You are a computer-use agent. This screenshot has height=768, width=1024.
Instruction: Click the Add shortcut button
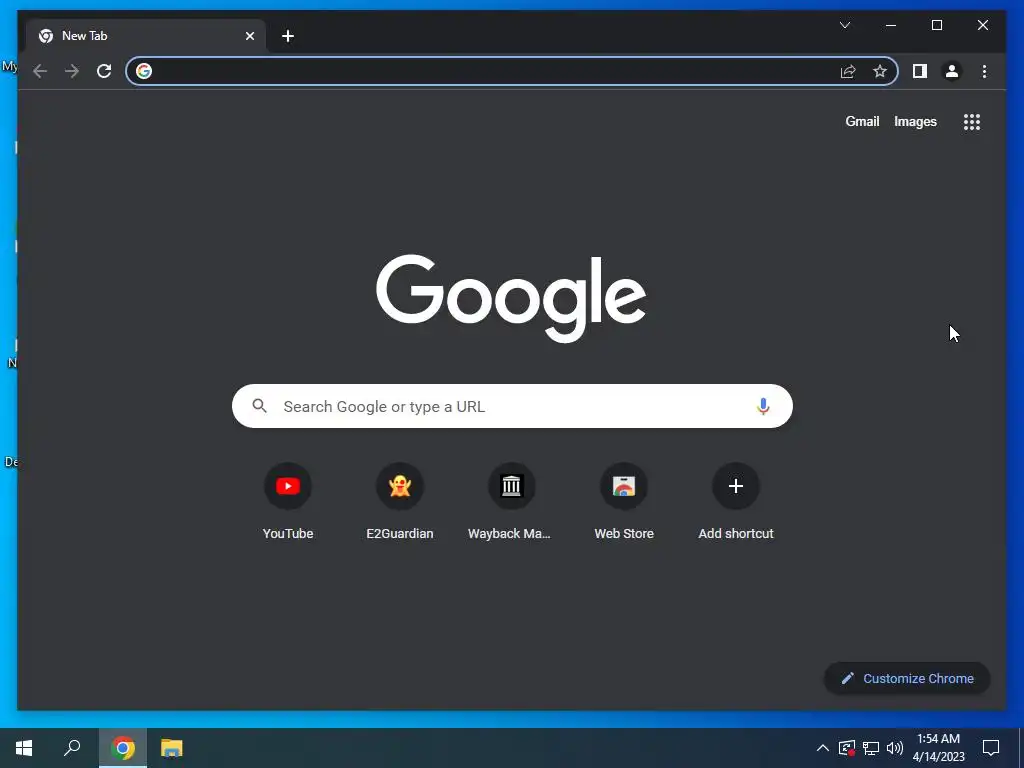pos(736,502)
